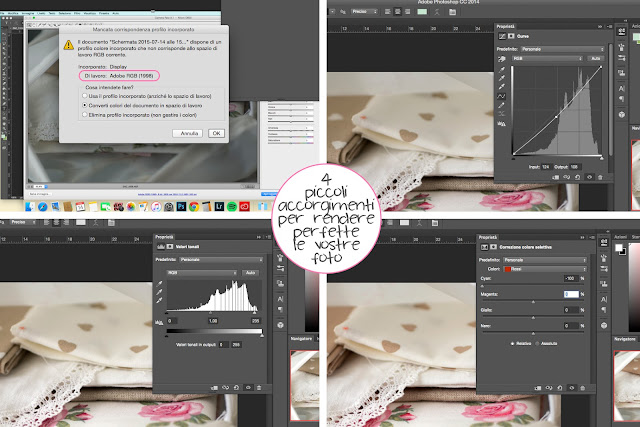Click Auto button in the Curve panel
Screen dimensions: 640x427
[x=596, y=58]
